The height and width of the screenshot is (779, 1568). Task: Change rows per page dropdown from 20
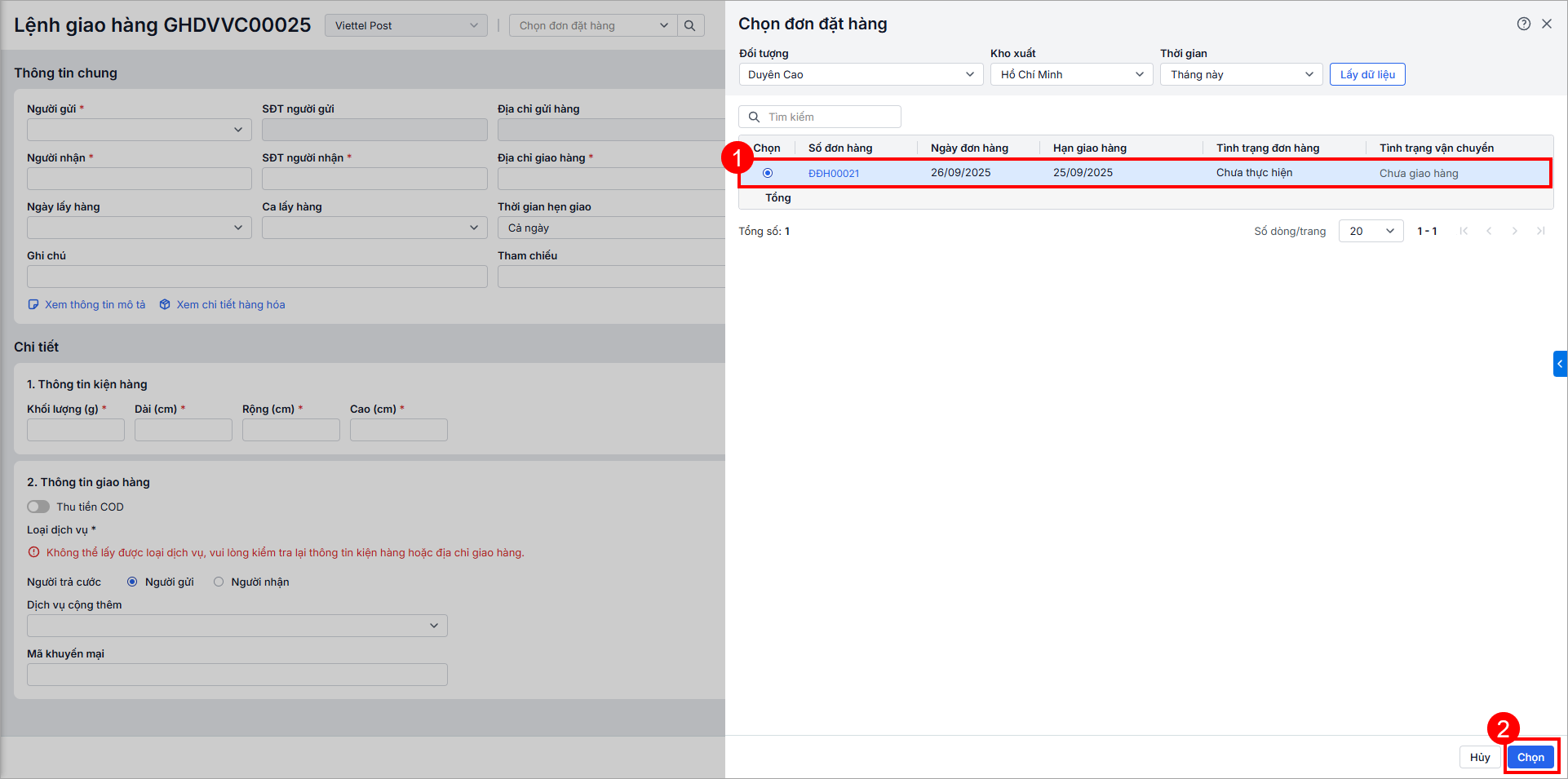point(1371,231)
